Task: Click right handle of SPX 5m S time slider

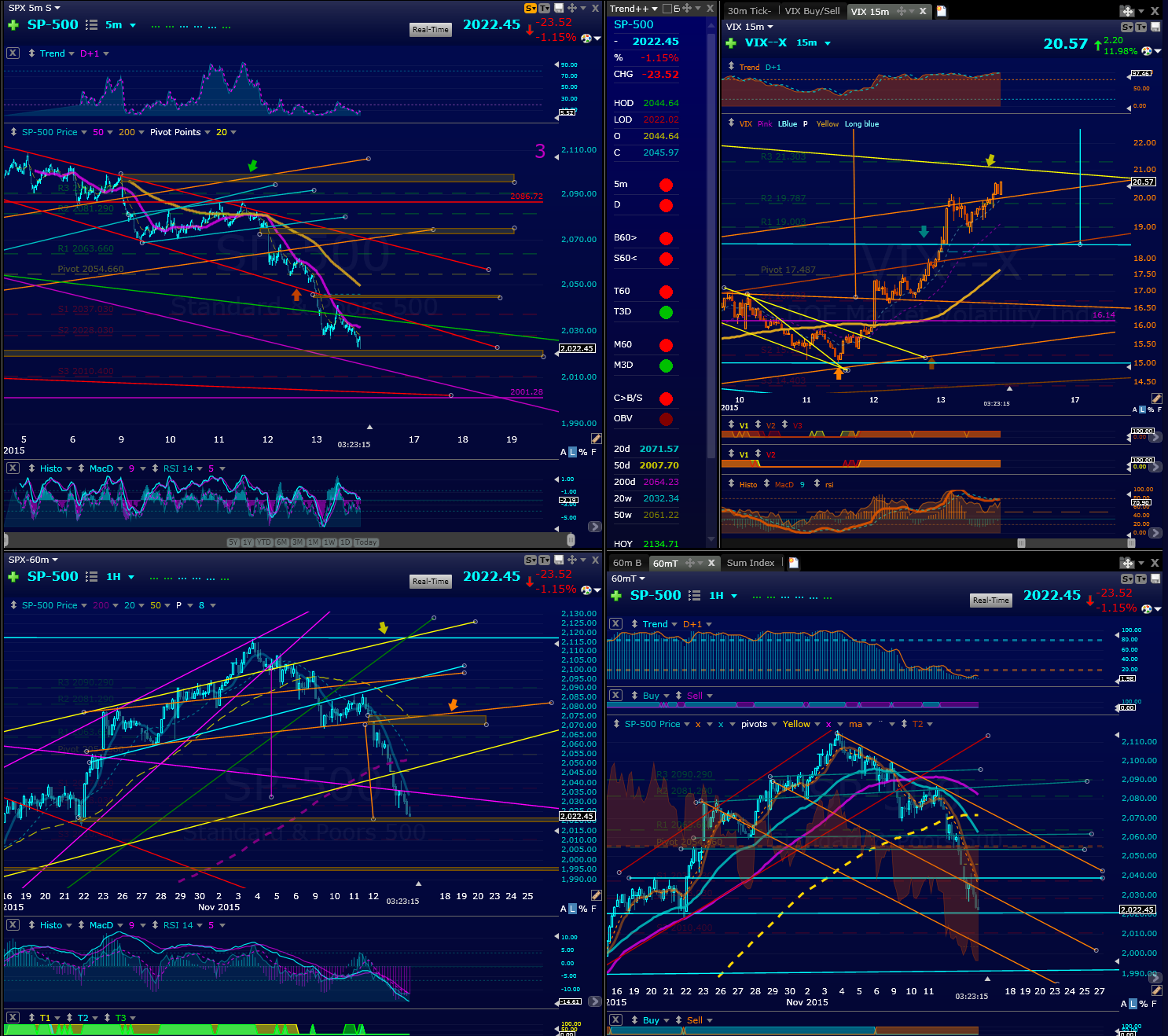Action: pyautogui.click(x=571, y=540)
